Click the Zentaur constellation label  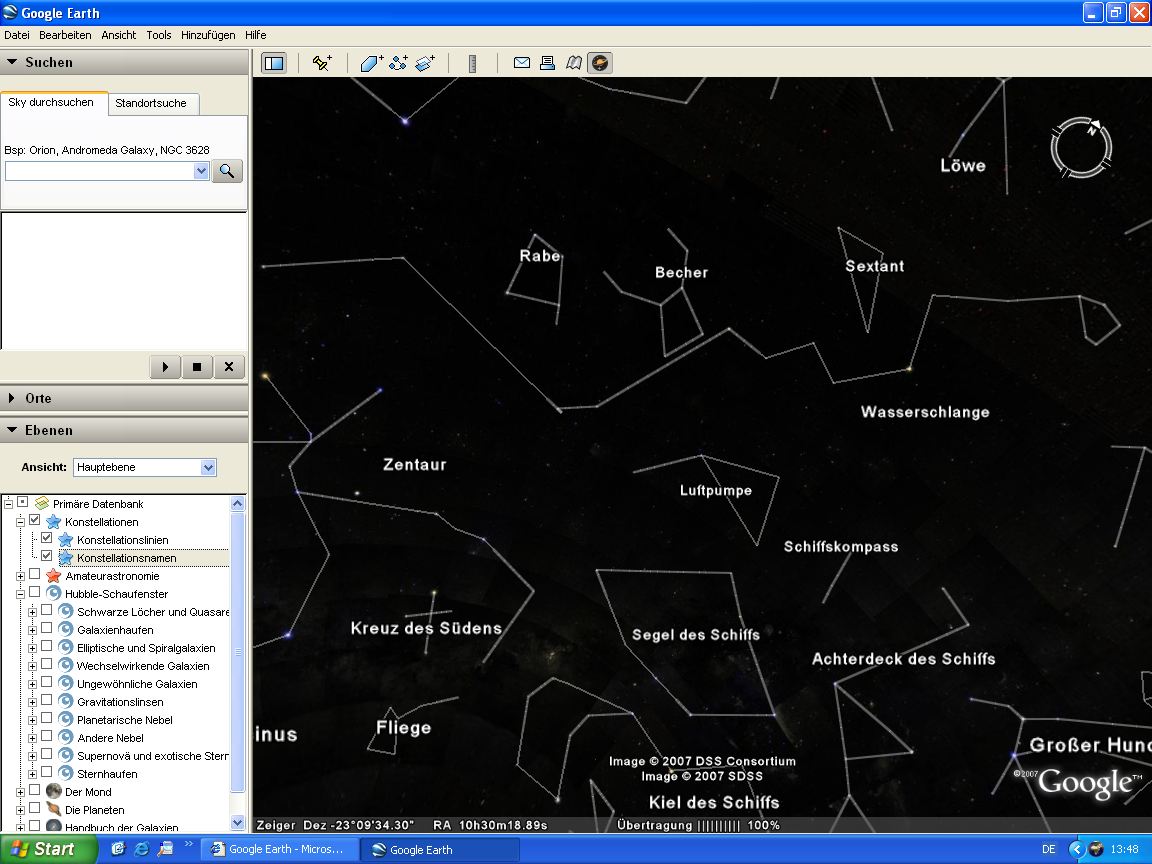(x=414, y=464)
